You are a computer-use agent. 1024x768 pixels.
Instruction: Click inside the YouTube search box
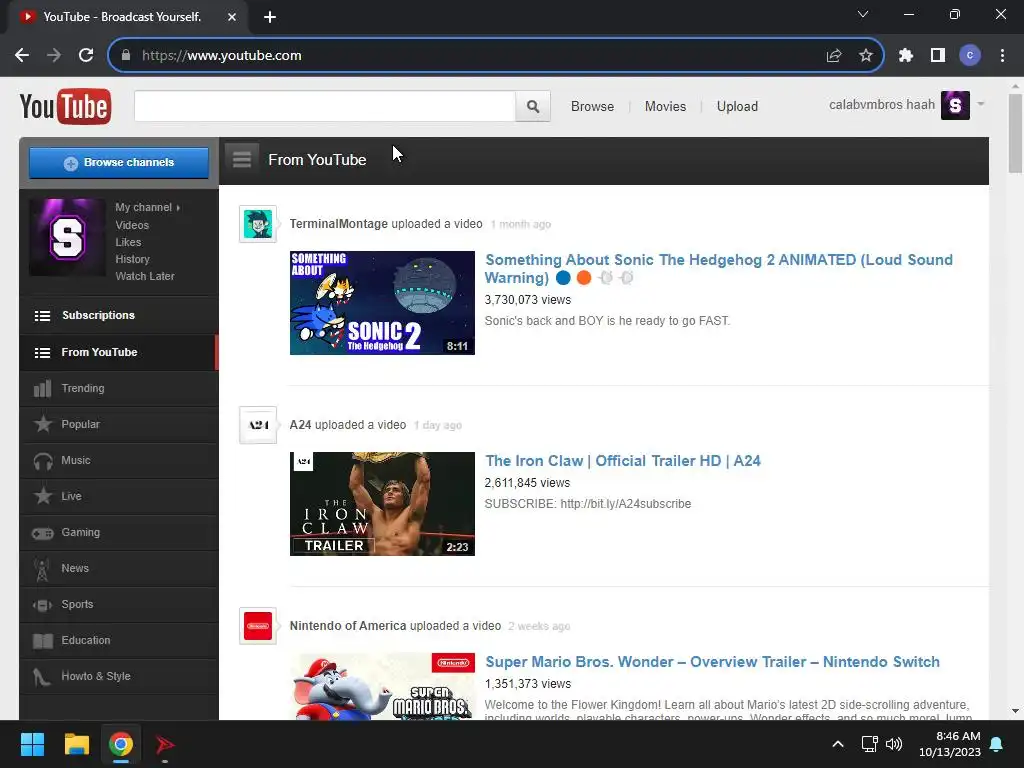[325, 106]
